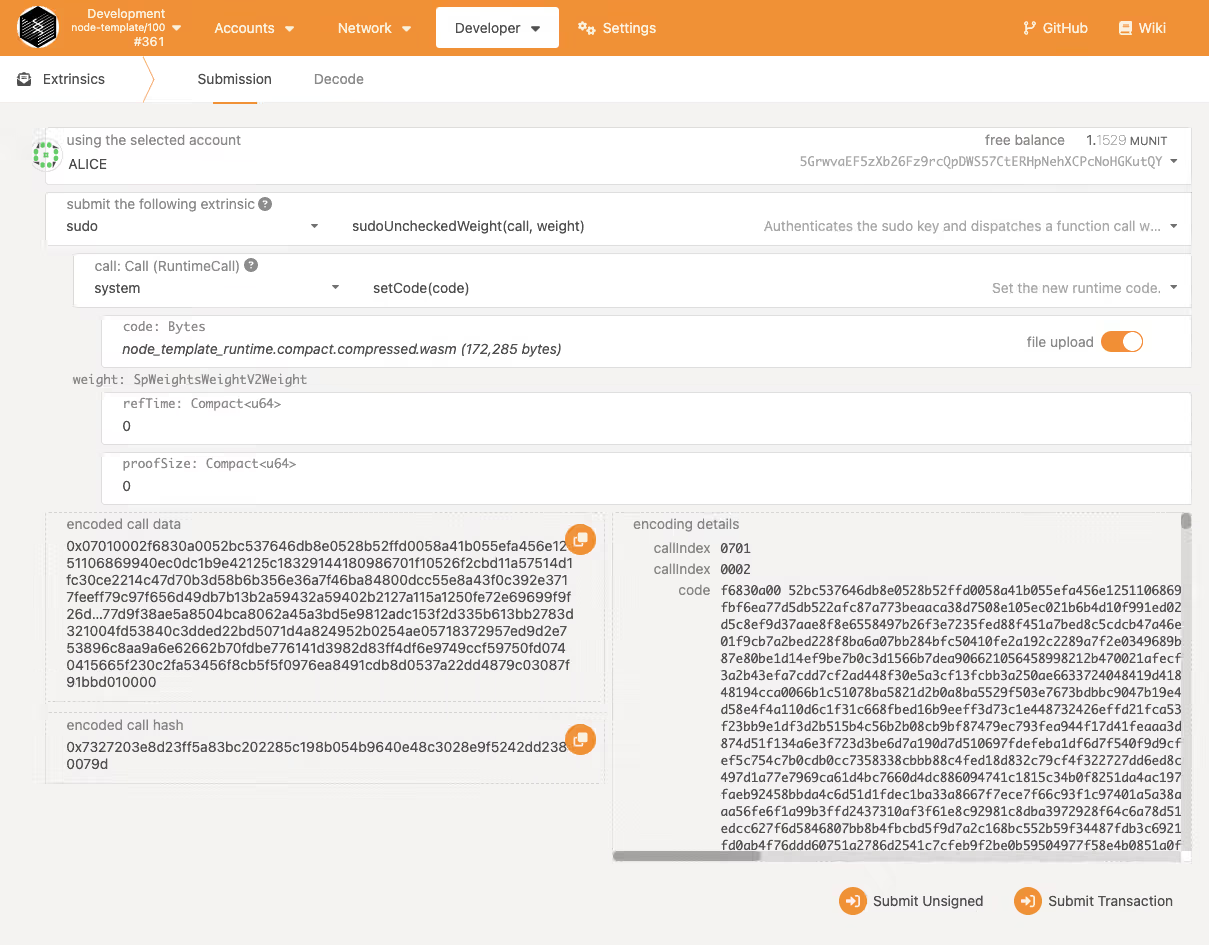Open the Settings page
Viewport: 1209px width, 945px height.
617,28
